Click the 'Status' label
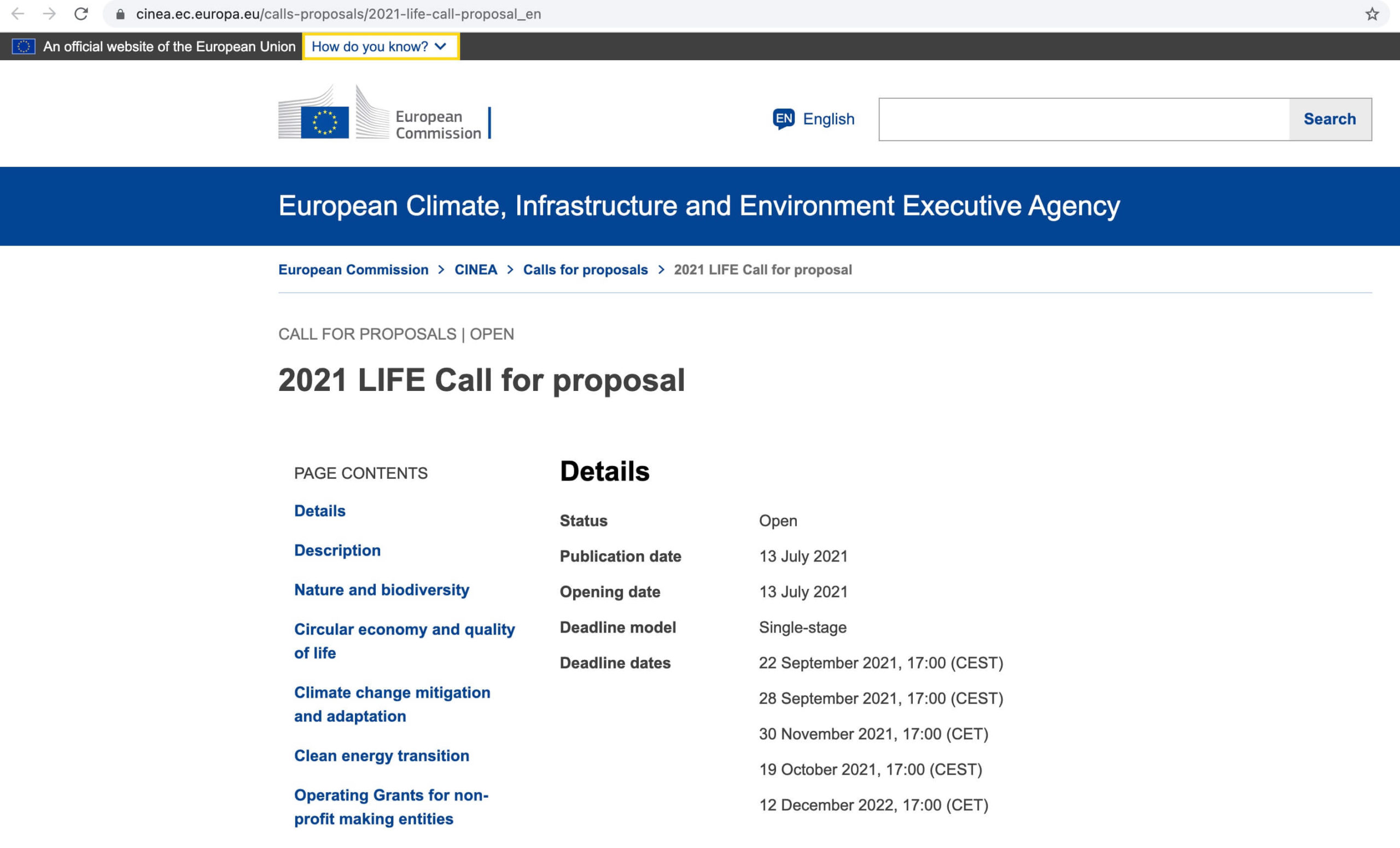The height and width of the screenshot is (848, 1400). click(584, 521)
